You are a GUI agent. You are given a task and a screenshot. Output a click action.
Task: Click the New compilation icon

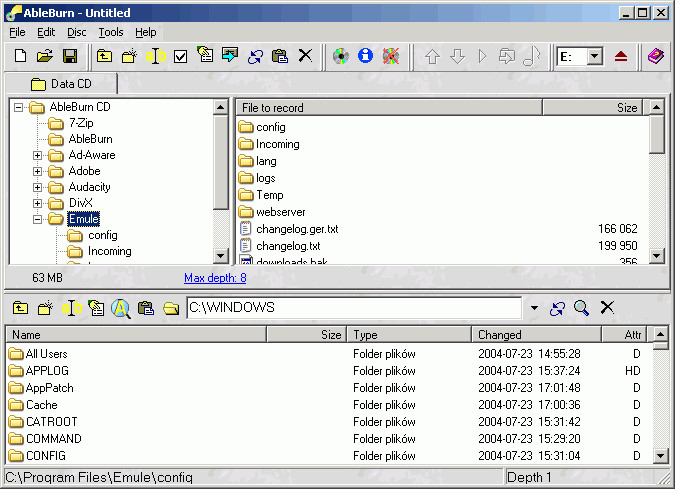pos(20,56)
